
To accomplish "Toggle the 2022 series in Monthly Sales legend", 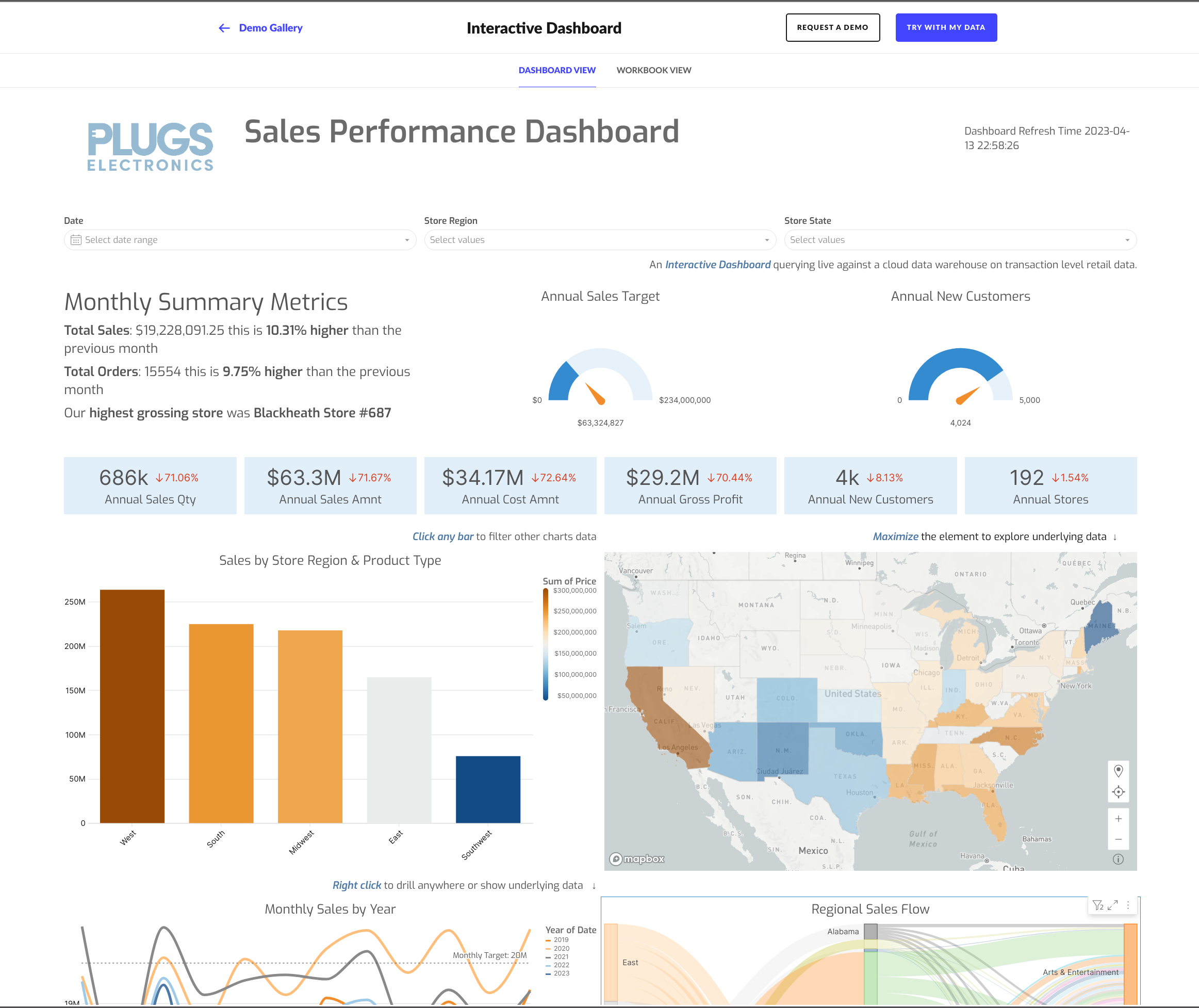I will [x=561, y=966].
